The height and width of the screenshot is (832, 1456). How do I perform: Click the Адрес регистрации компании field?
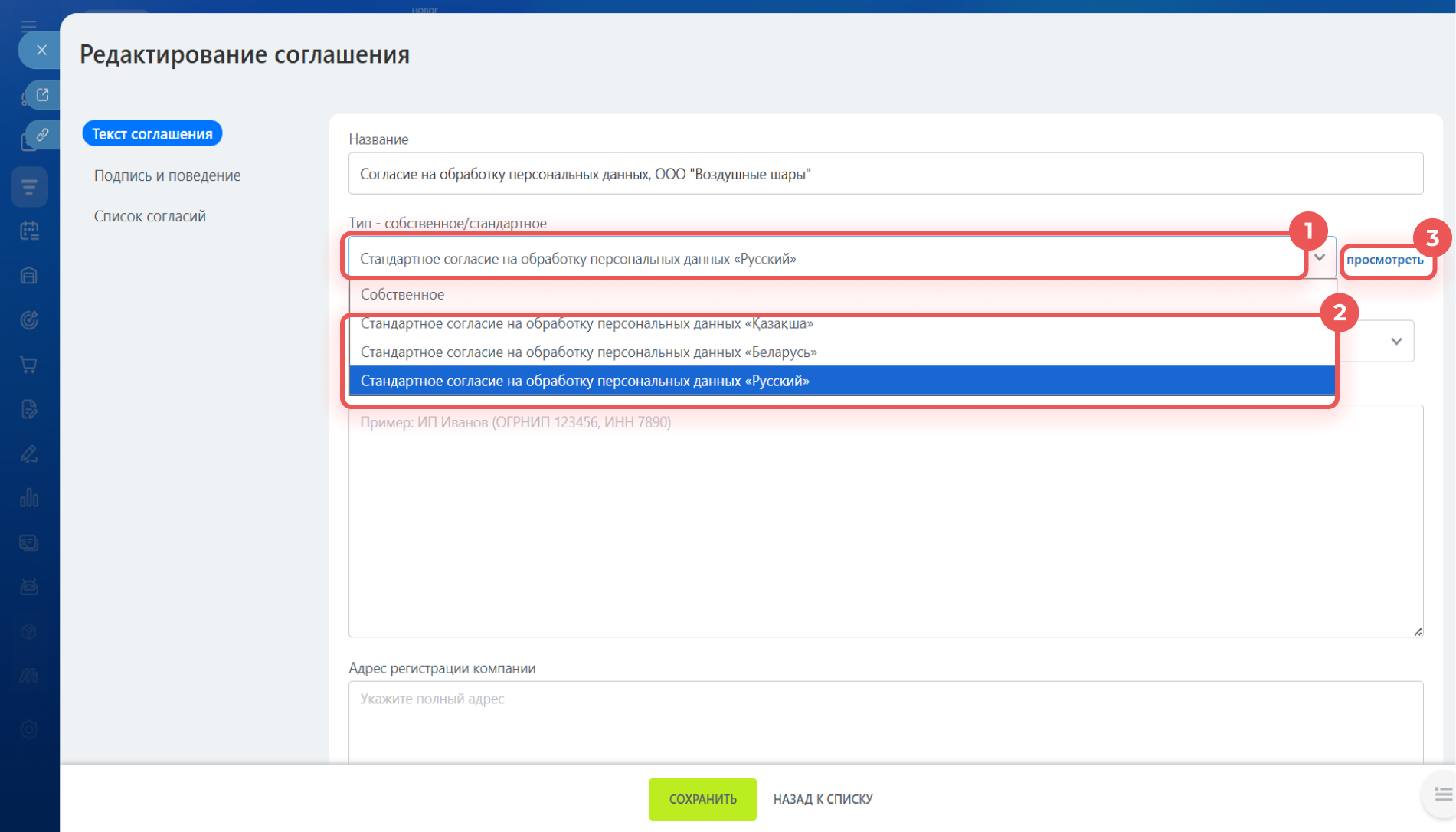(885, 722)
